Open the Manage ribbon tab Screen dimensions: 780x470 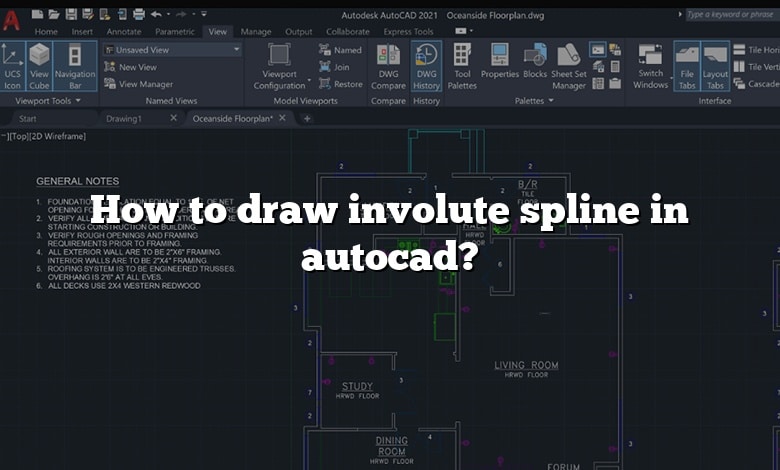click(256, 31)
